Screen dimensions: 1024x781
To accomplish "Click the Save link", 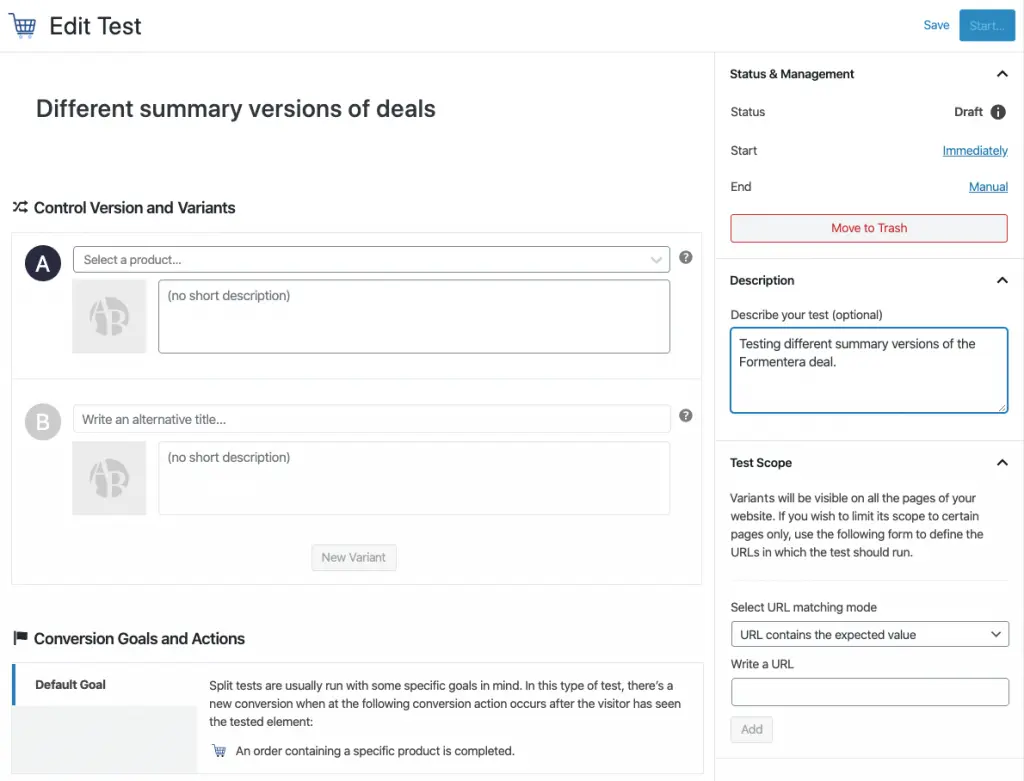I will 936,25.
